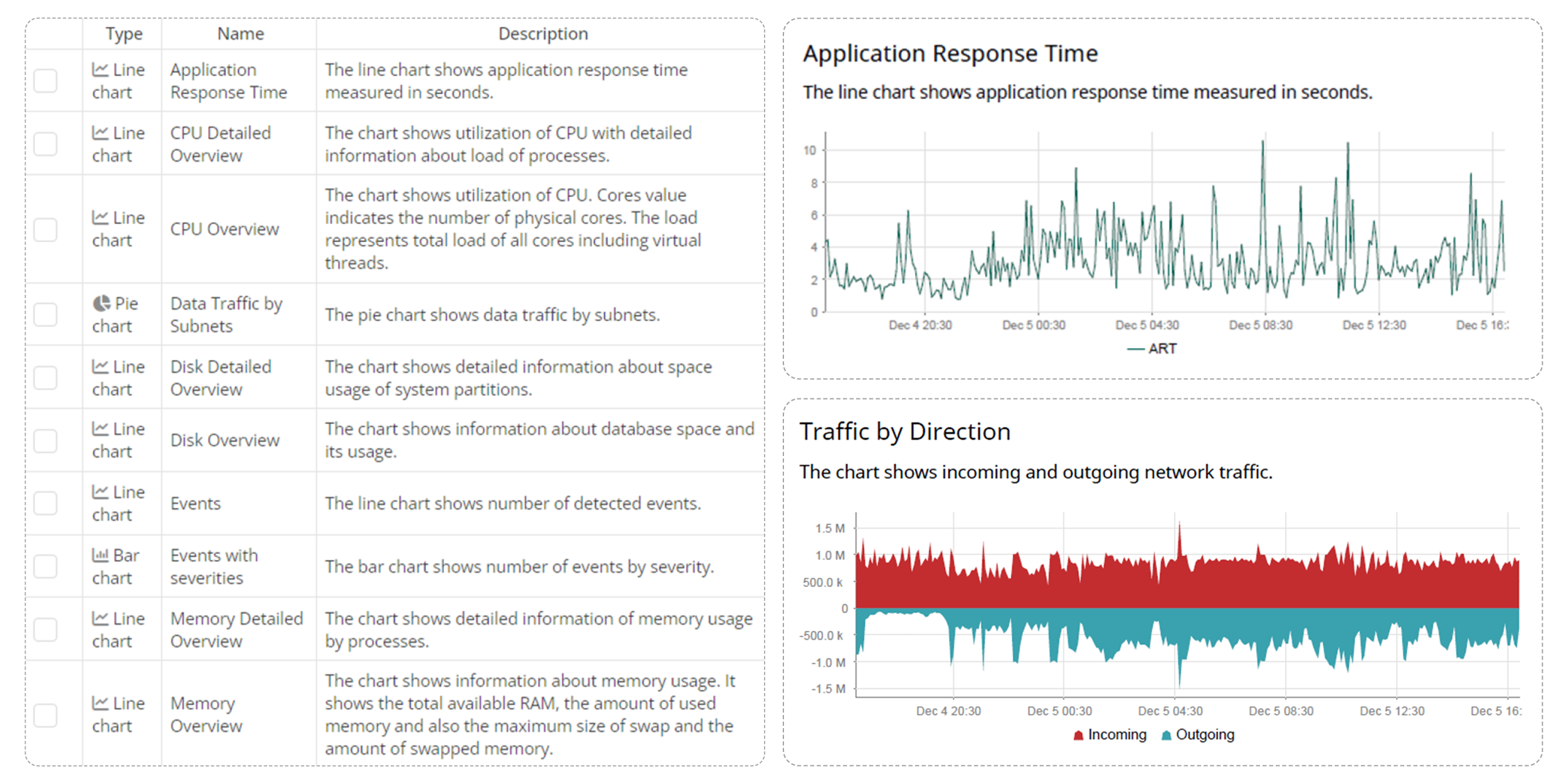Toggle the Outgoing legend teal marker
1568x784 pixels.
point(1166,735)
